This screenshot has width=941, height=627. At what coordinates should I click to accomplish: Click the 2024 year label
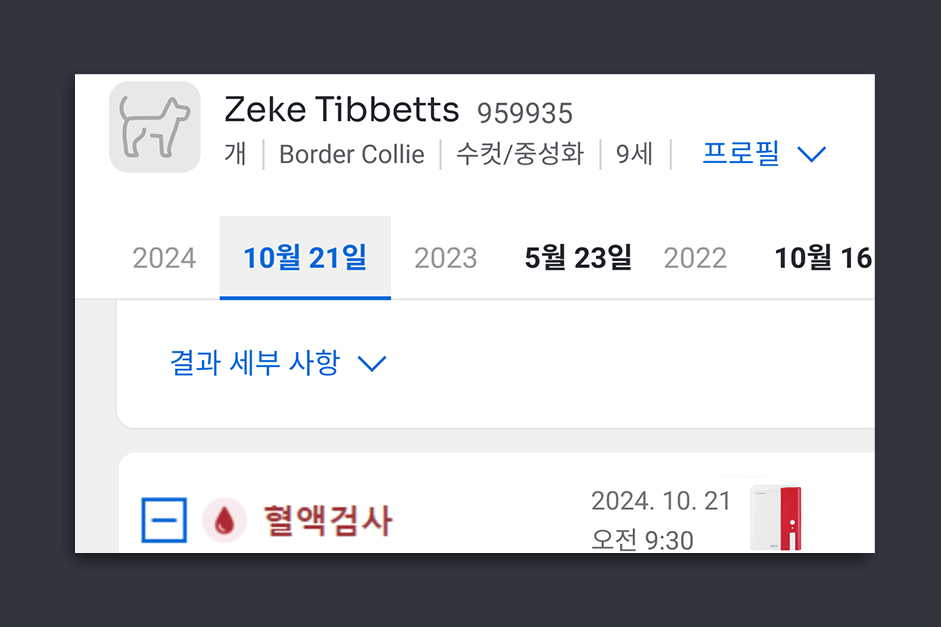(164, 258)
